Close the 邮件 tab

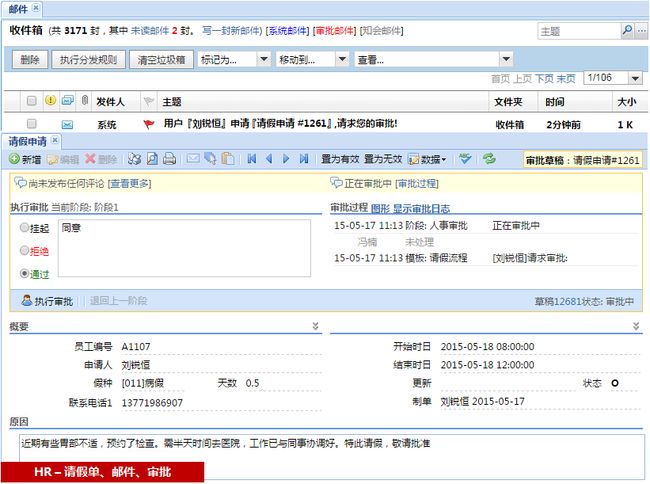pos(36,8)
